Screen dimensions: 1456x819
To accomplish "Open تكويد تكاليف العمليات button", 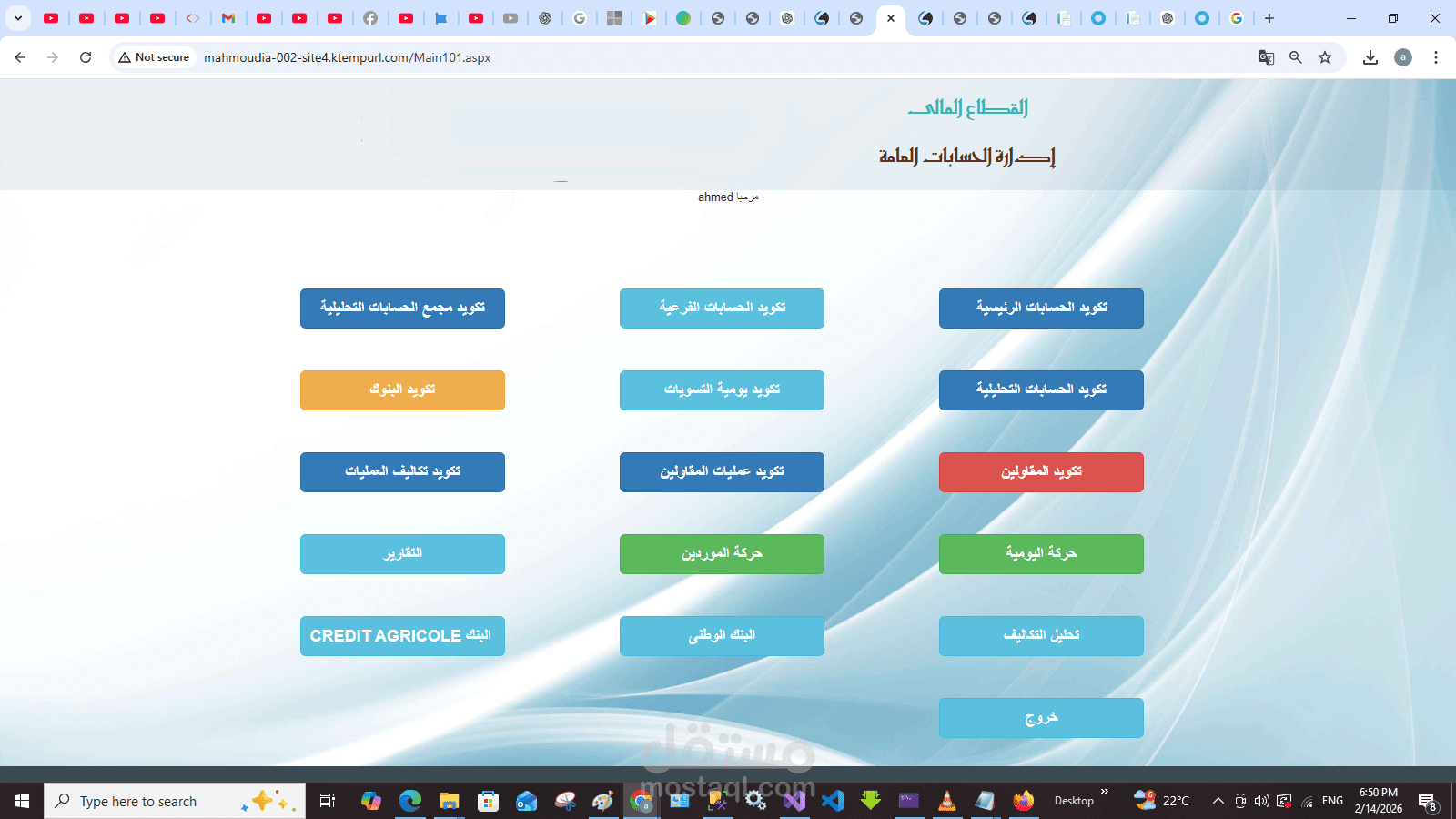I will [x=402, y=472].
